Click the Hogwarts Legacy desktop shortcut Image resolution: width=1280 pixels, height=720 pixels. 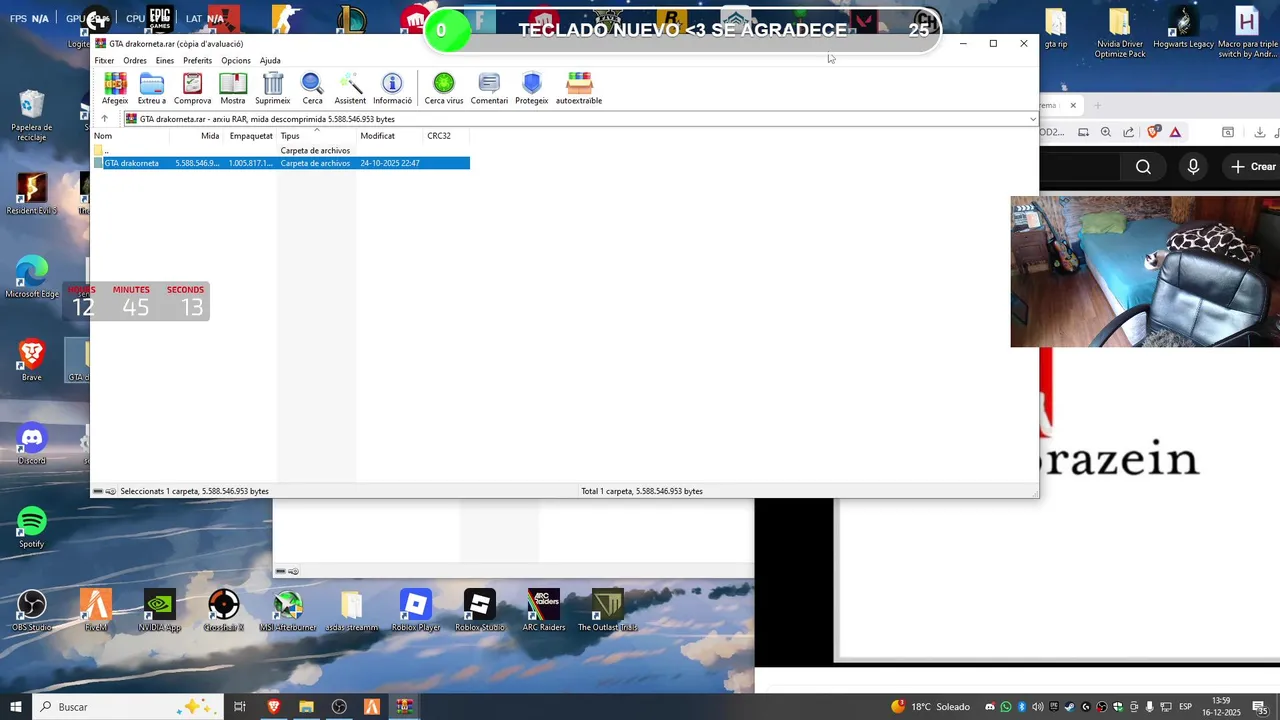tap(1184, 28)
